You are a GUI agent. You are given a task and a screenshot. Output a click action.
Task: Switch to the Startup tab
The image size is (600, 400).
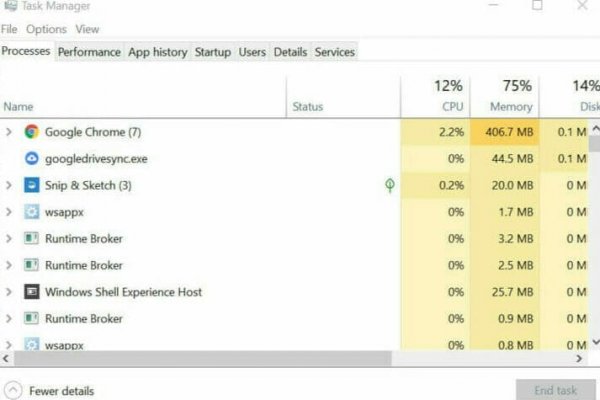click(x=212, y=52)
